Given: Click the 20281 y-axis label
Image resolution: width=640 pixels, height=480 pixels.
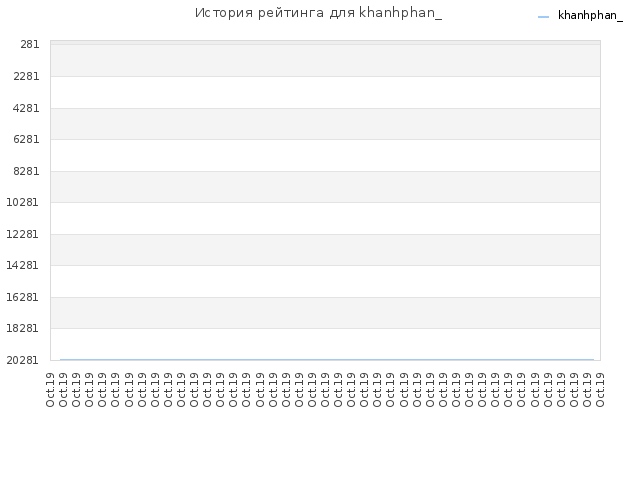Looking at the screenshot, I should point(22,360).
